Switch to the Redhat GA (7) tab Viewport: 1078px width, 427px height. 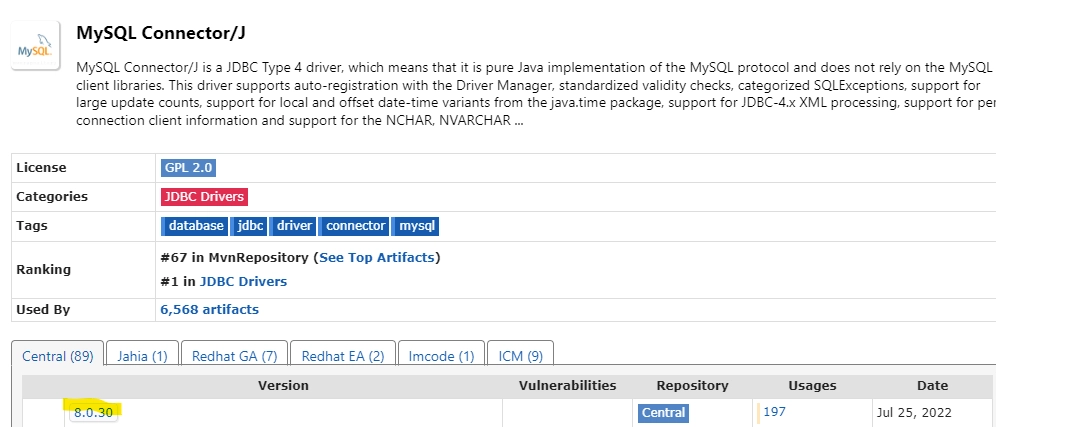click(236, 356)
